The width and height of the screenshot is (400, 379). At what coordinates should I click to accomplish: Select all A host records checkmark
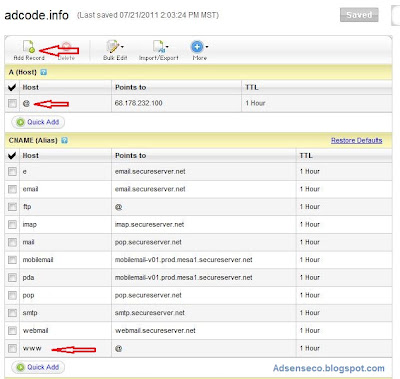pos(12,87)
